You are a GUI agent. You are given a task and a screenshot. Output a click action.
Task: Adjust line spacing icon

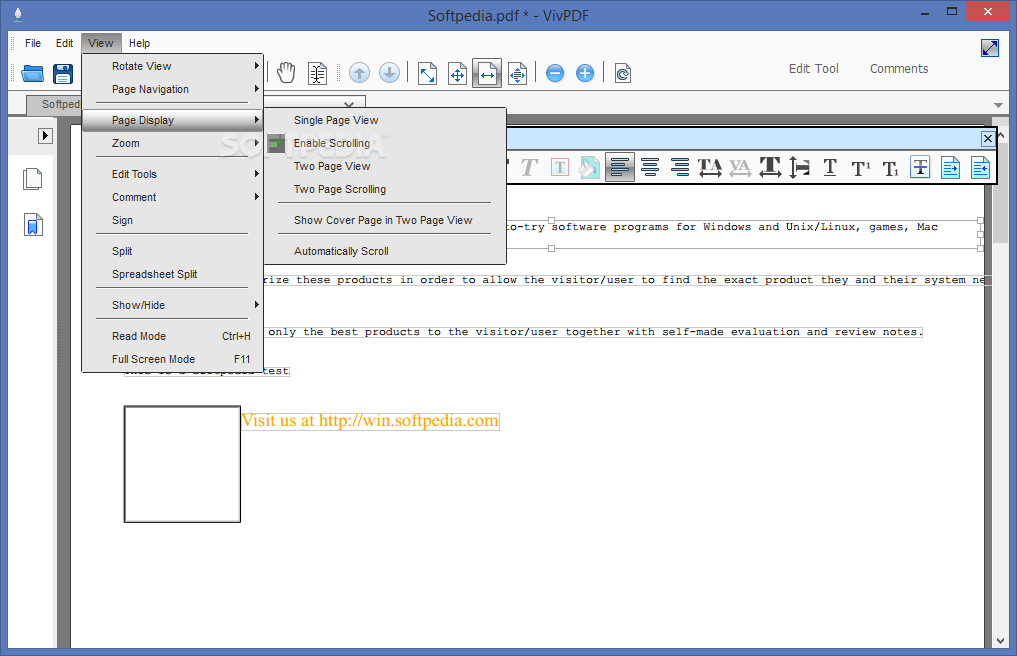[800, 167]
